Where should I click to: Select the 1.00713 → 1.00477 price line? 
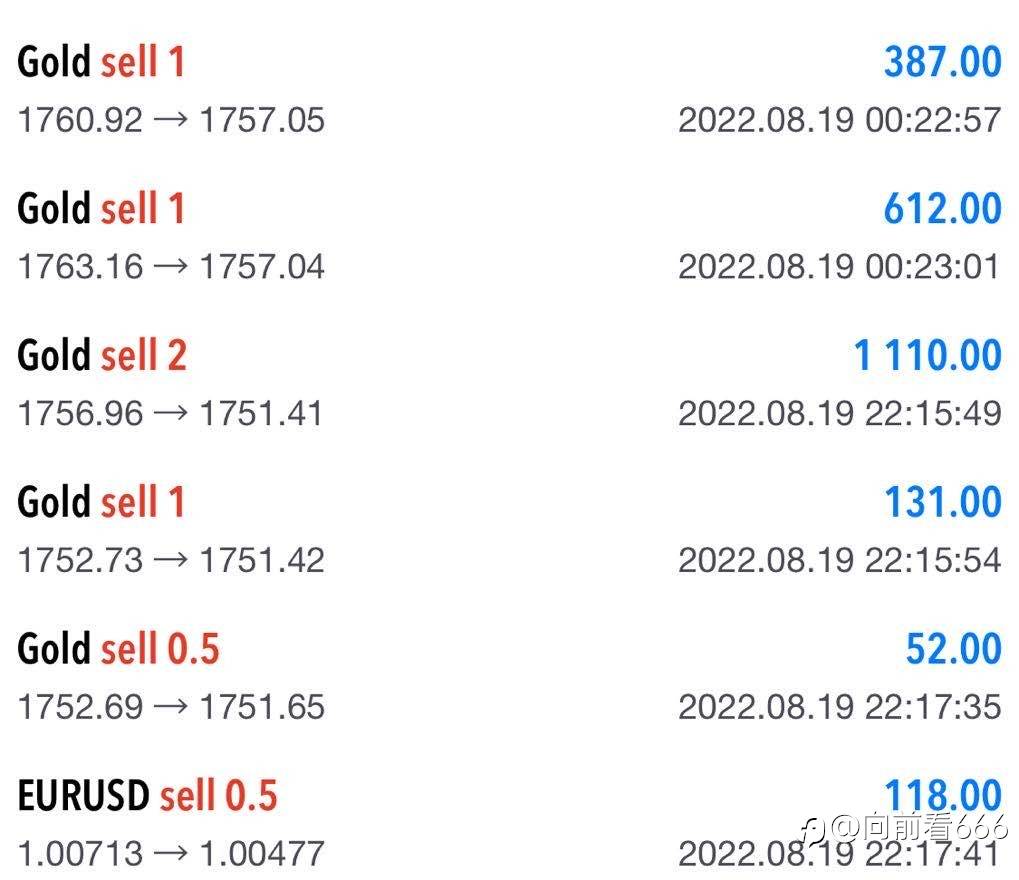click(172, 854)
